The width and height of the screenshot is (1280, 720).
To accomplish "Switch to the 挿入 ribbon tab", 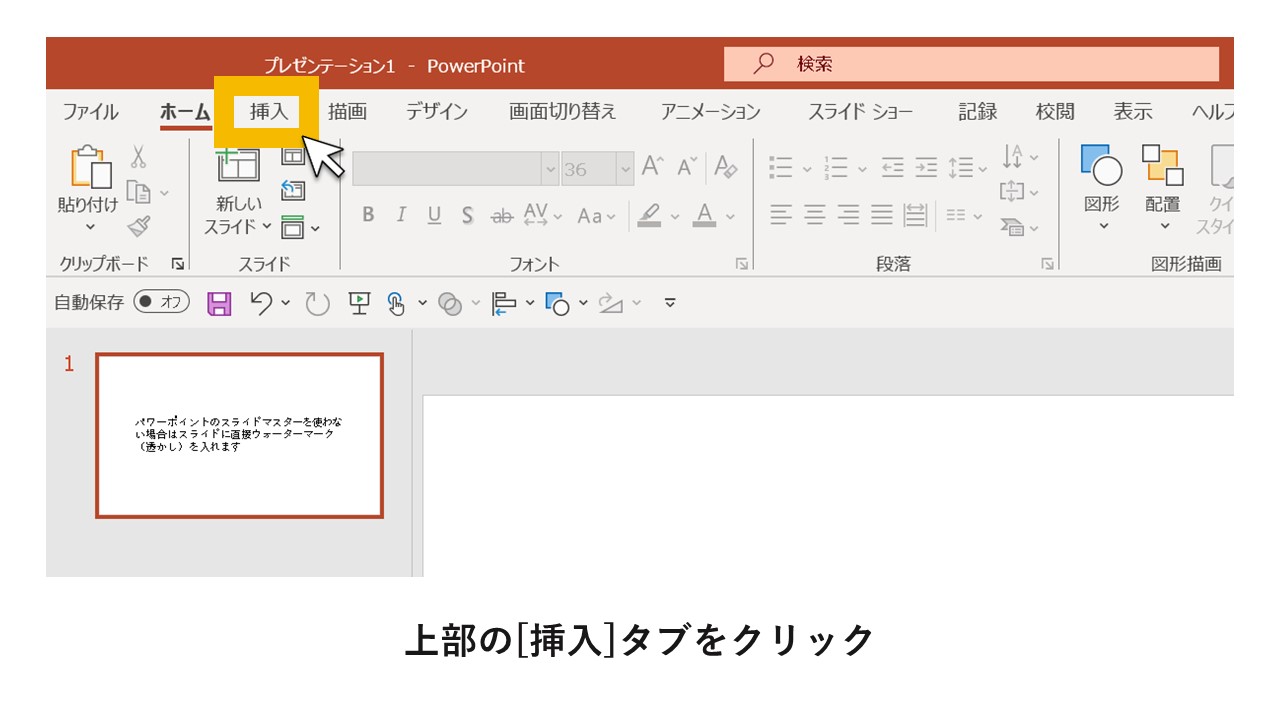I will point(268,112).
